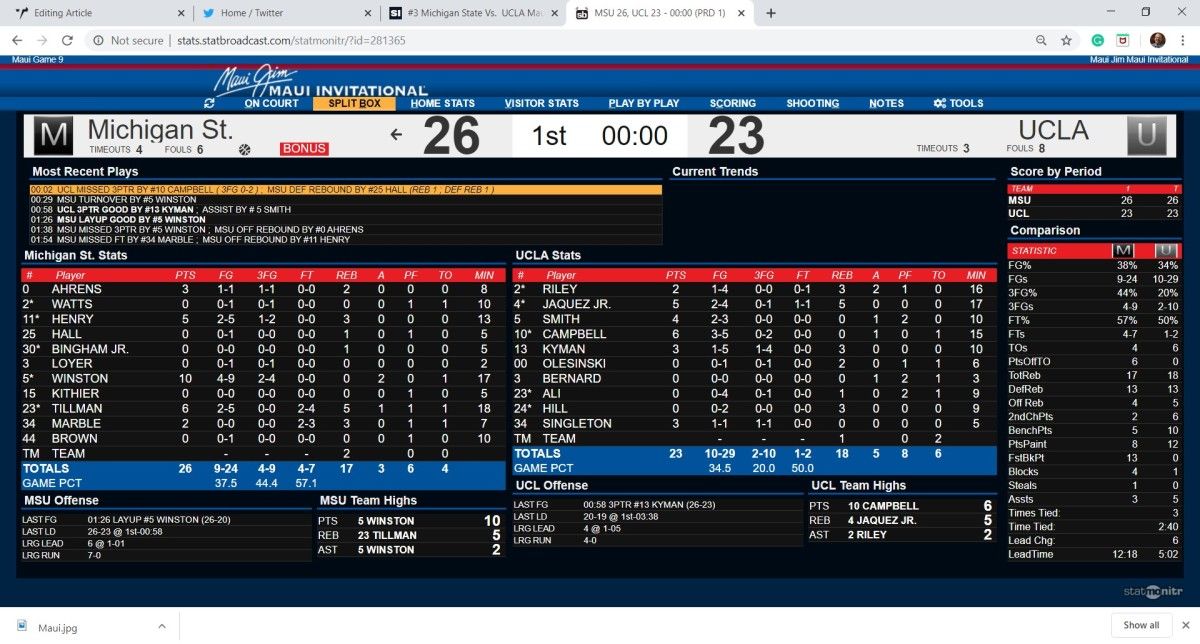
Task: Click the highlighted most recent play row
Action: point(346,189)
